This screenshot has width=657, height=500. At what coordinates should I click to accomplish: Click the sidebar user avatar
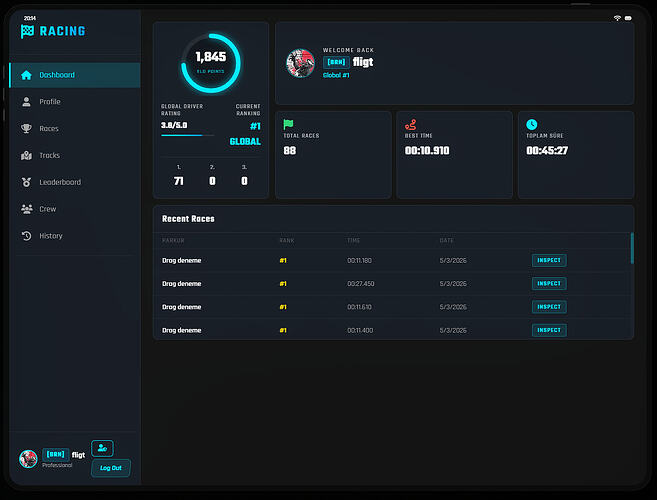tap(28, 459)
